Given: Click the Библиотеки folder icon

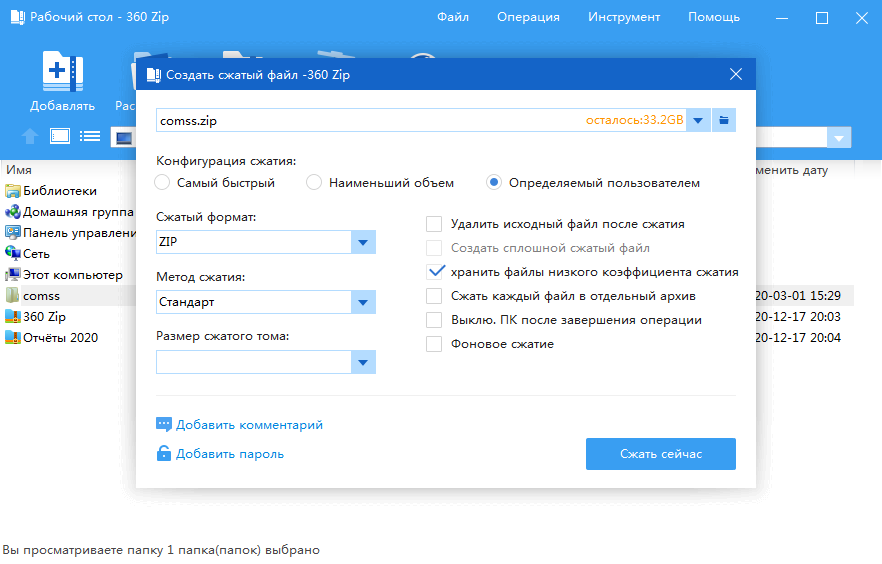Looking at the screenshot, I should (x=12, y=191).
